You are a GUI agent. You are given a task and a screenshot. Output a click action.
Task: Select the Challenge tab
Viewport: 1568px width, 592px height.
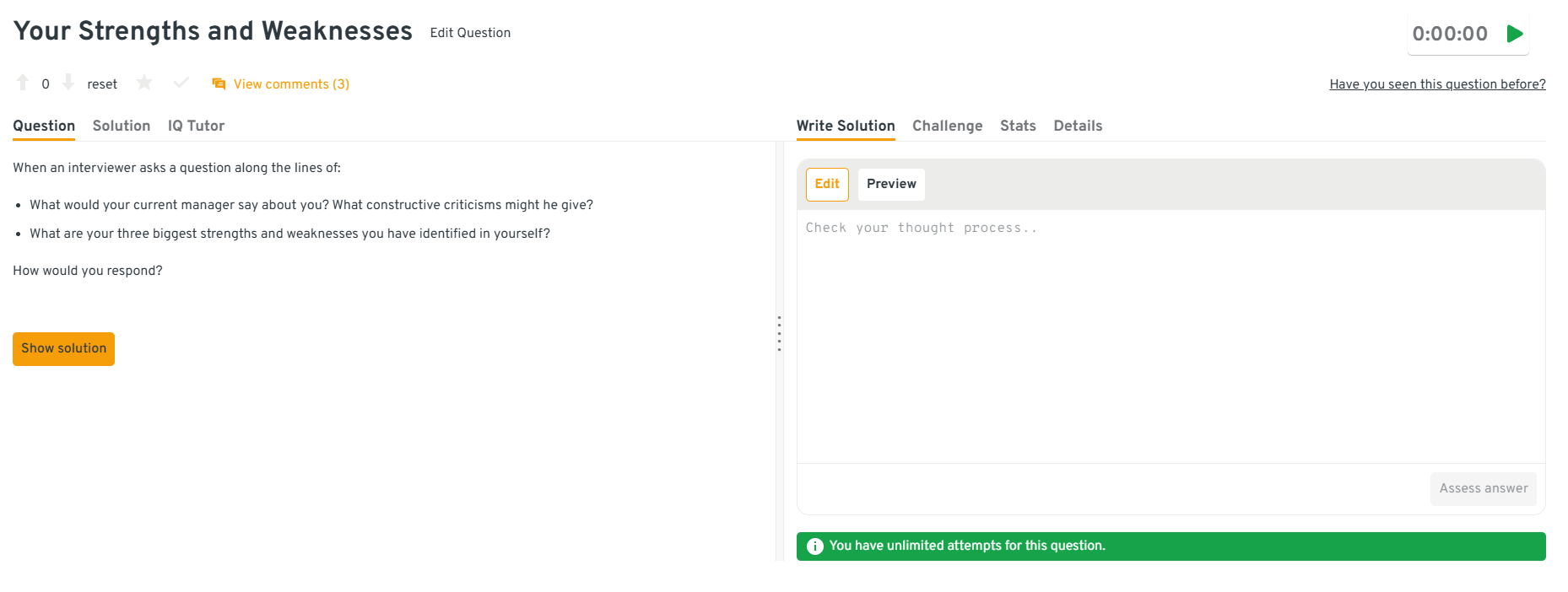947,126
